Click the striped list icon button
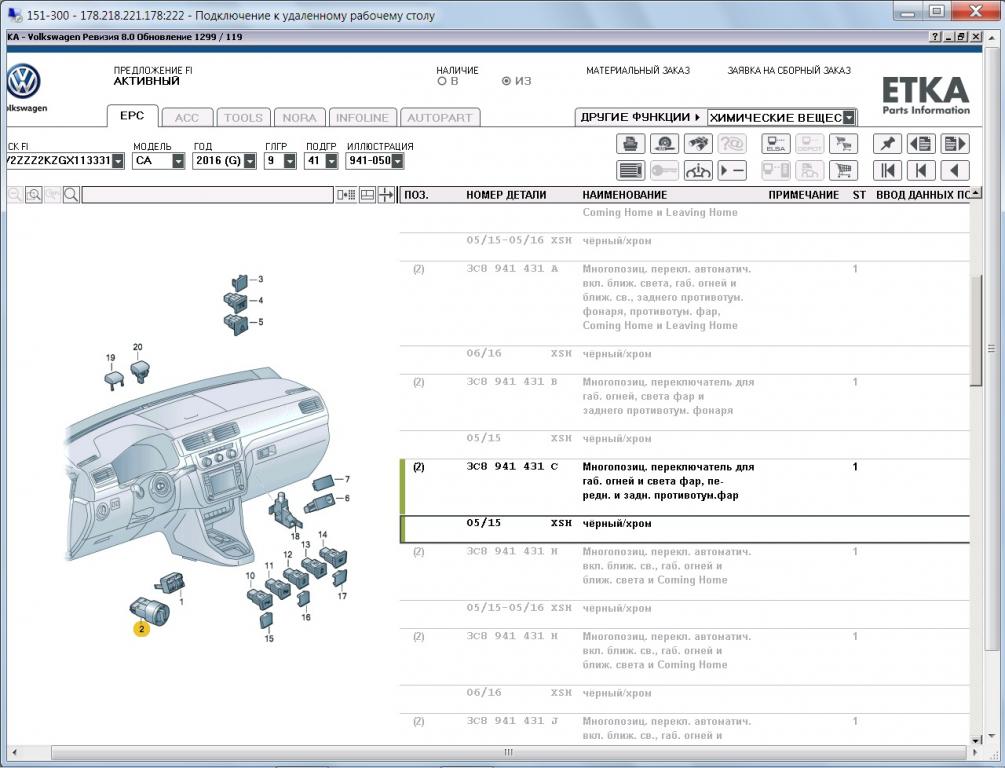Viewport: 1005px width, 768px height. click(630, 171)
